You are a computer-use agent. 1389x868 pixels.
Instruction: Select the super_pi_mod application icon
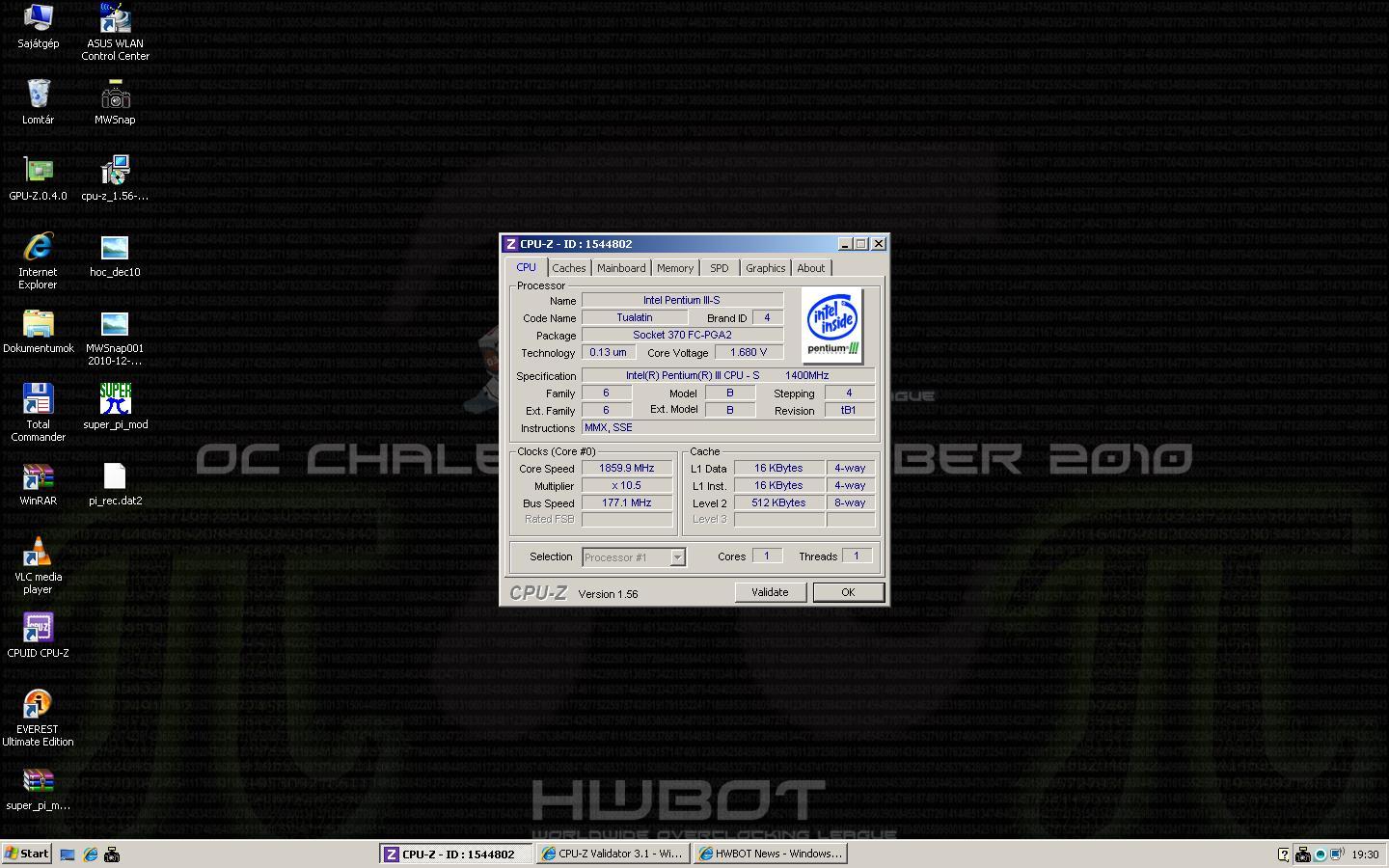pyautogui.click(x=115, y=407)
